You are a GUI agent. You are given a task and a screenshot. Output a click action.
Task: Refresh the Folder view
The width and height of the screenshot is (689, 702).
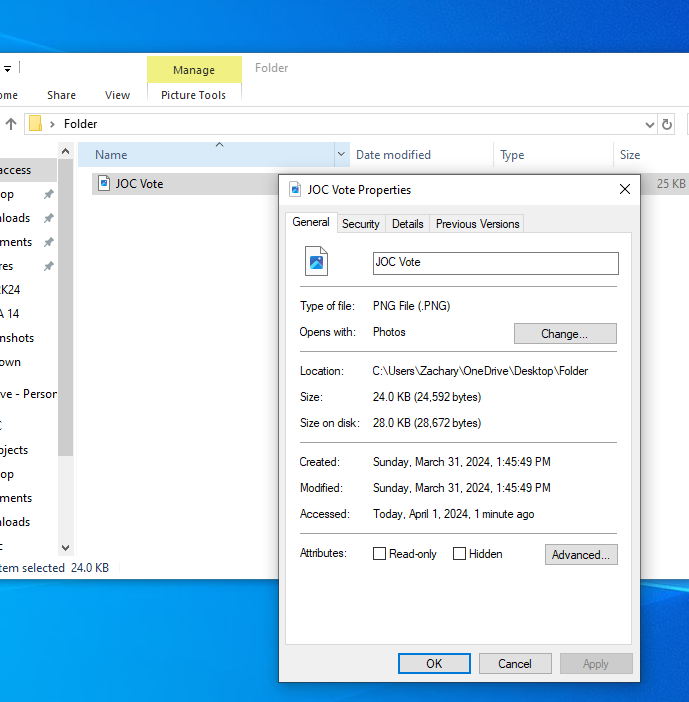click(x=667, y=124)
